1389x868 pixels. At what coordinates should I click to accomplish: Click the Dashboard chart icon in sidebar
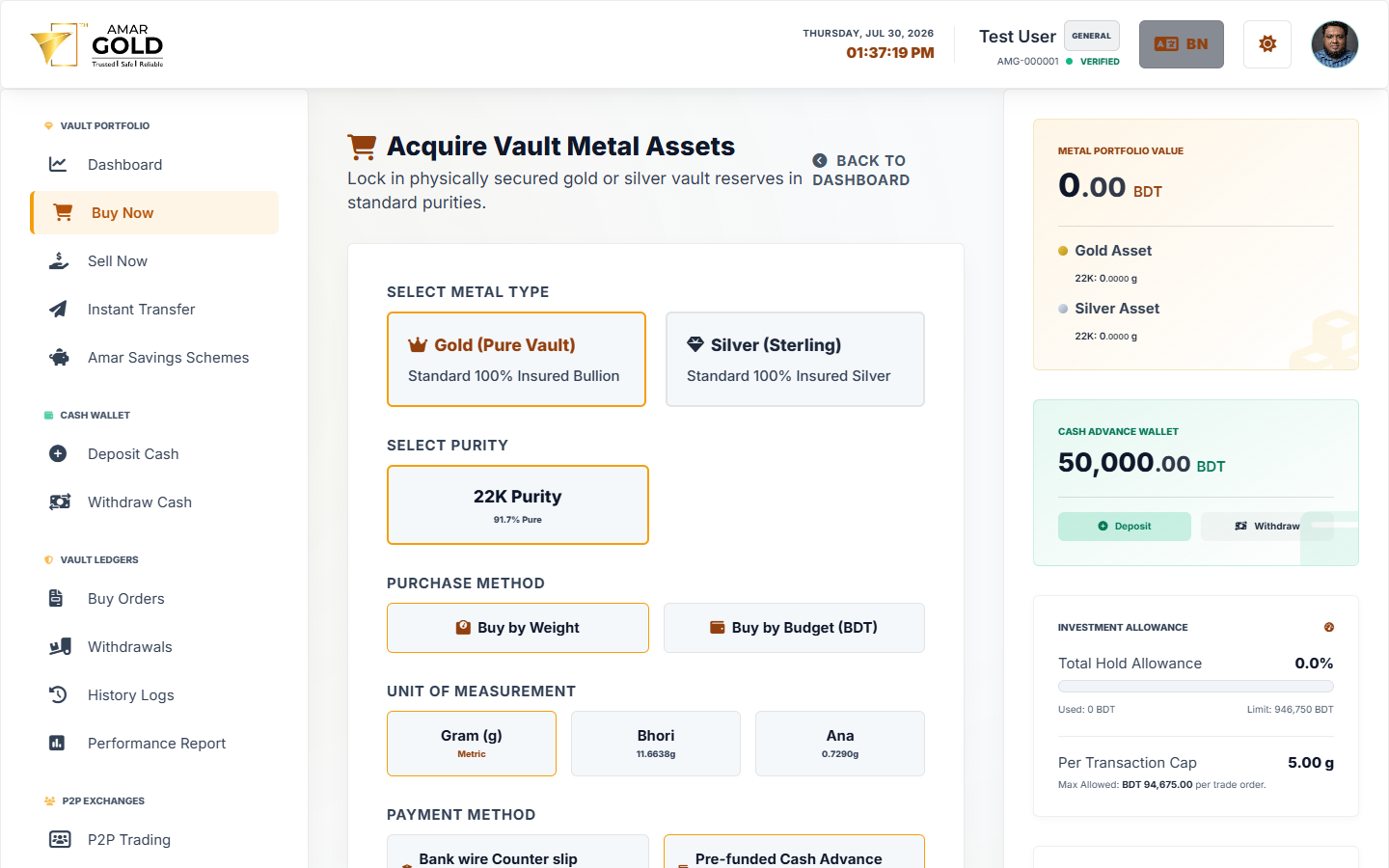[x=58, y=164]
